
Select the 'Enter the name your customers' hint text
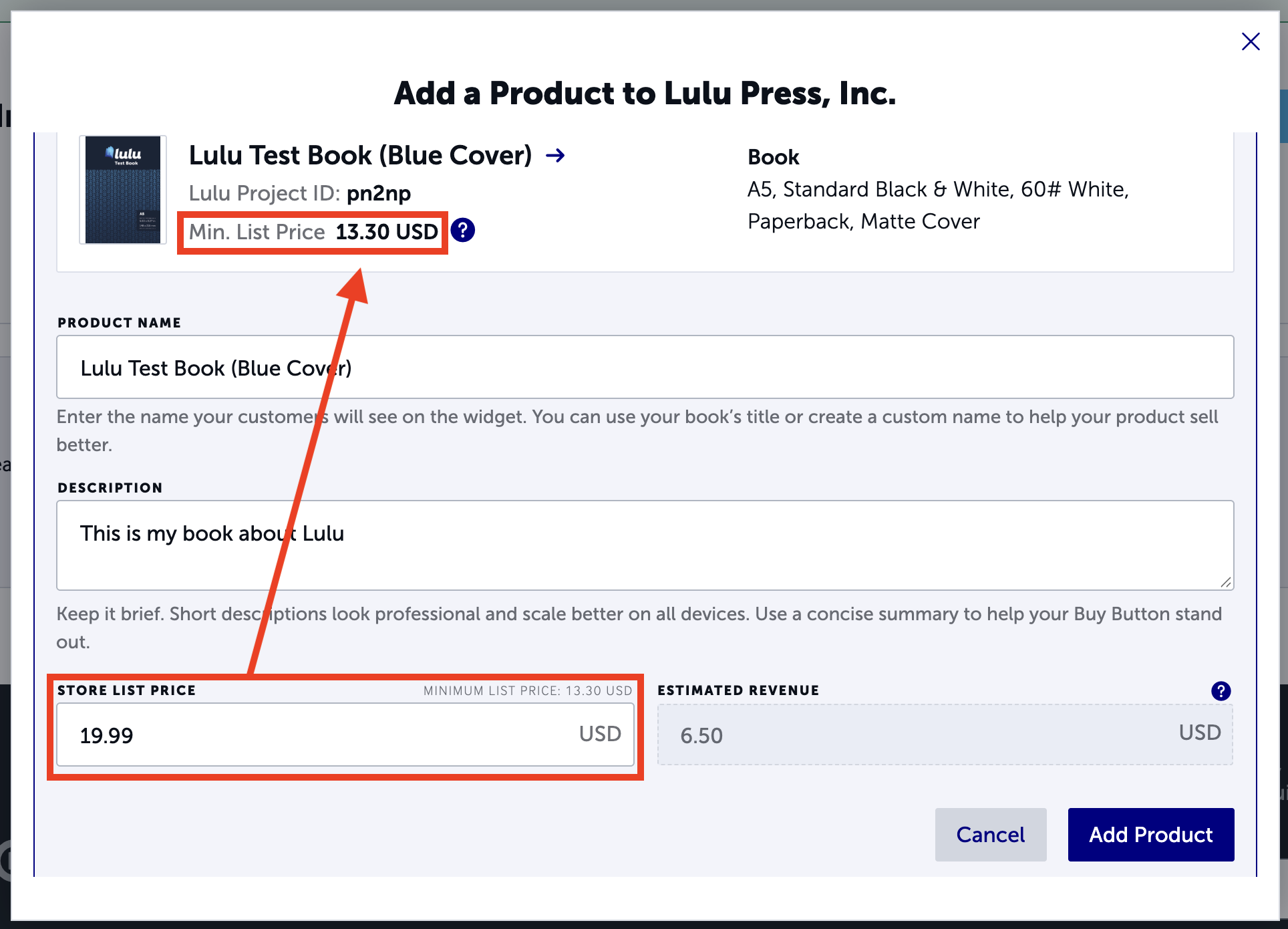(637, 430)
